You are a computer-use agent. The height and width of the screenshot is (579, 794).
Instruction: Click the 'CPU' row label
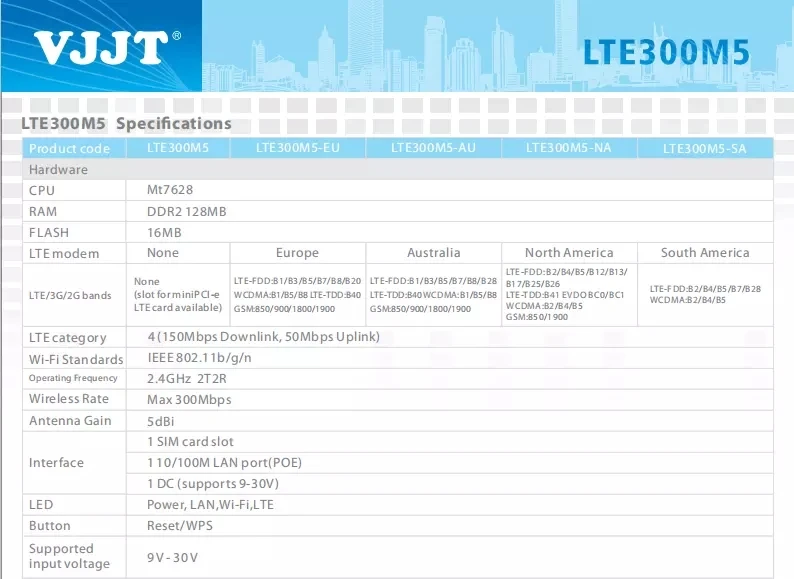(x=42, y=190)
